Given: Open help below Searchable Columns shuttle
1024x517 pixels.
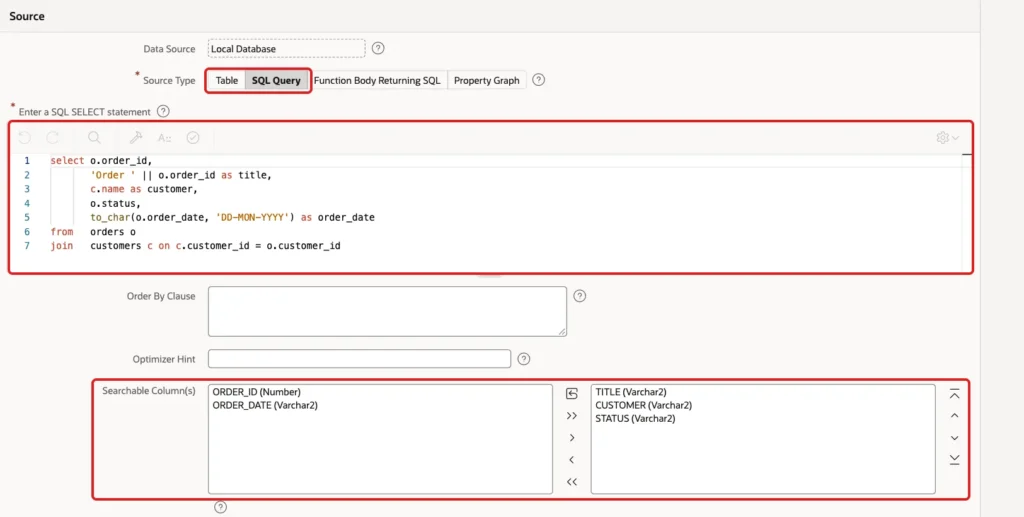Looking at the screenshot, I should point(221,507).
